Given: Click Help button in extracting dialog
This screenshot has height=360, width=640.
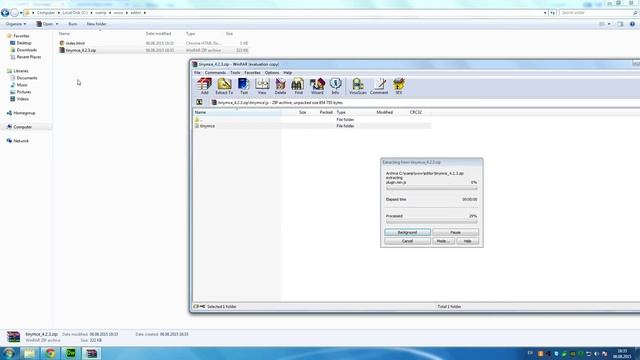Looking at the screenshot, I should click(x=468, y=241).
